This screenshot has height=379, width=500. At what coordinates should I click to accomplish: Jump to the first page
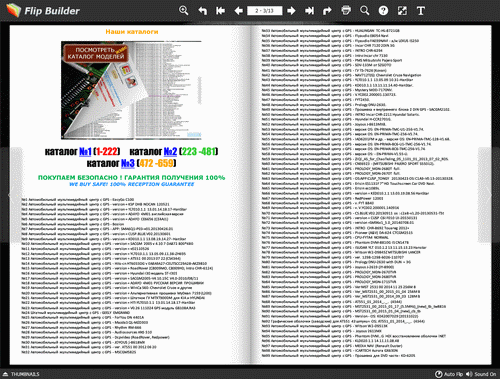tap(220, 11)
